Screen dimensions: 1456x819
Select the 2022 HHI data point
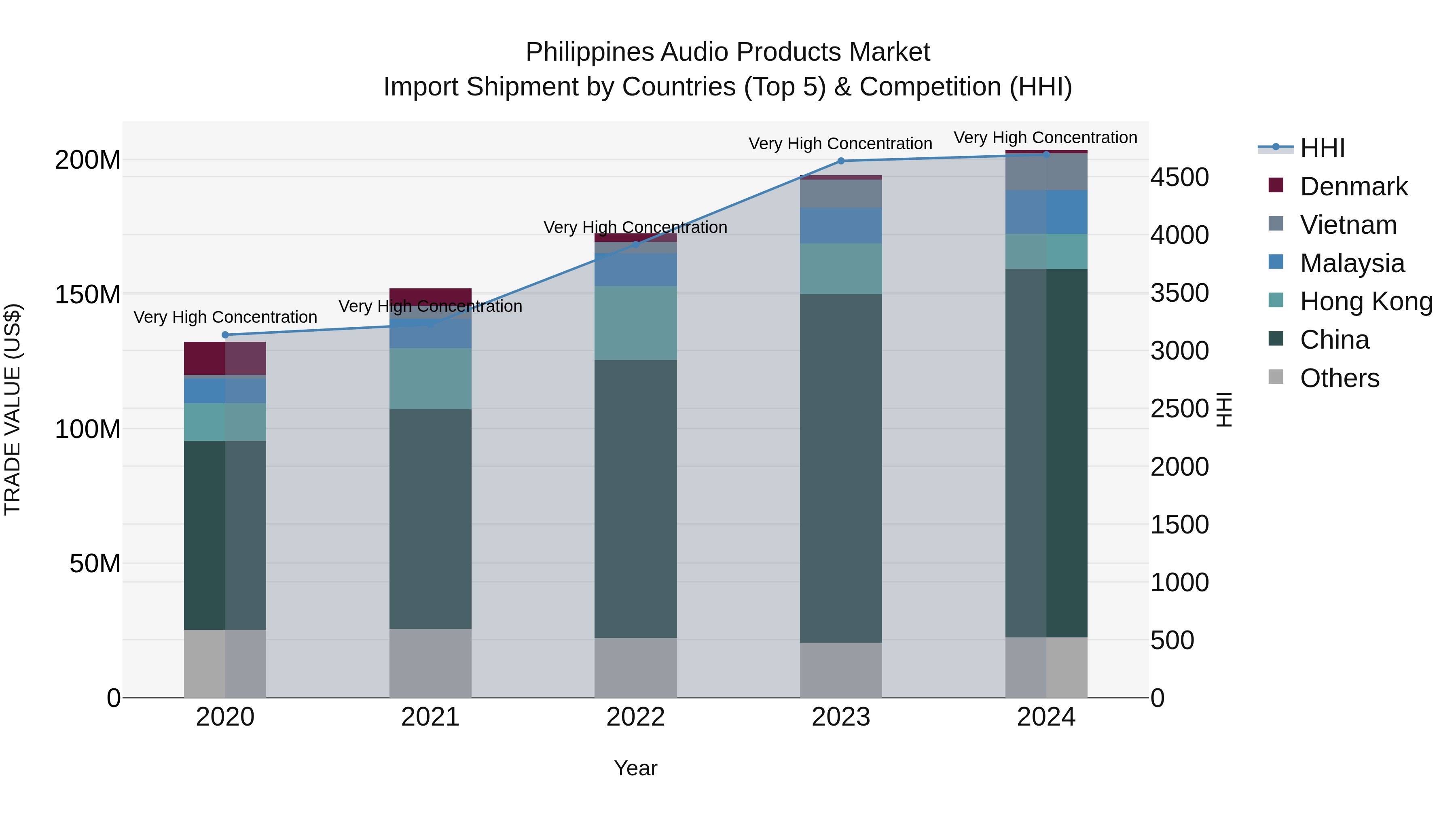point(635,245)
